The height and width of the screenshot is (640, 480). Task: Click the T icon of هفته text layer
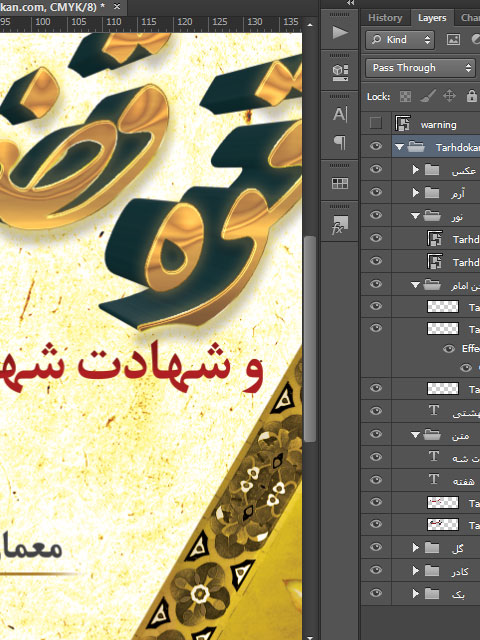[x=434, y=480]
